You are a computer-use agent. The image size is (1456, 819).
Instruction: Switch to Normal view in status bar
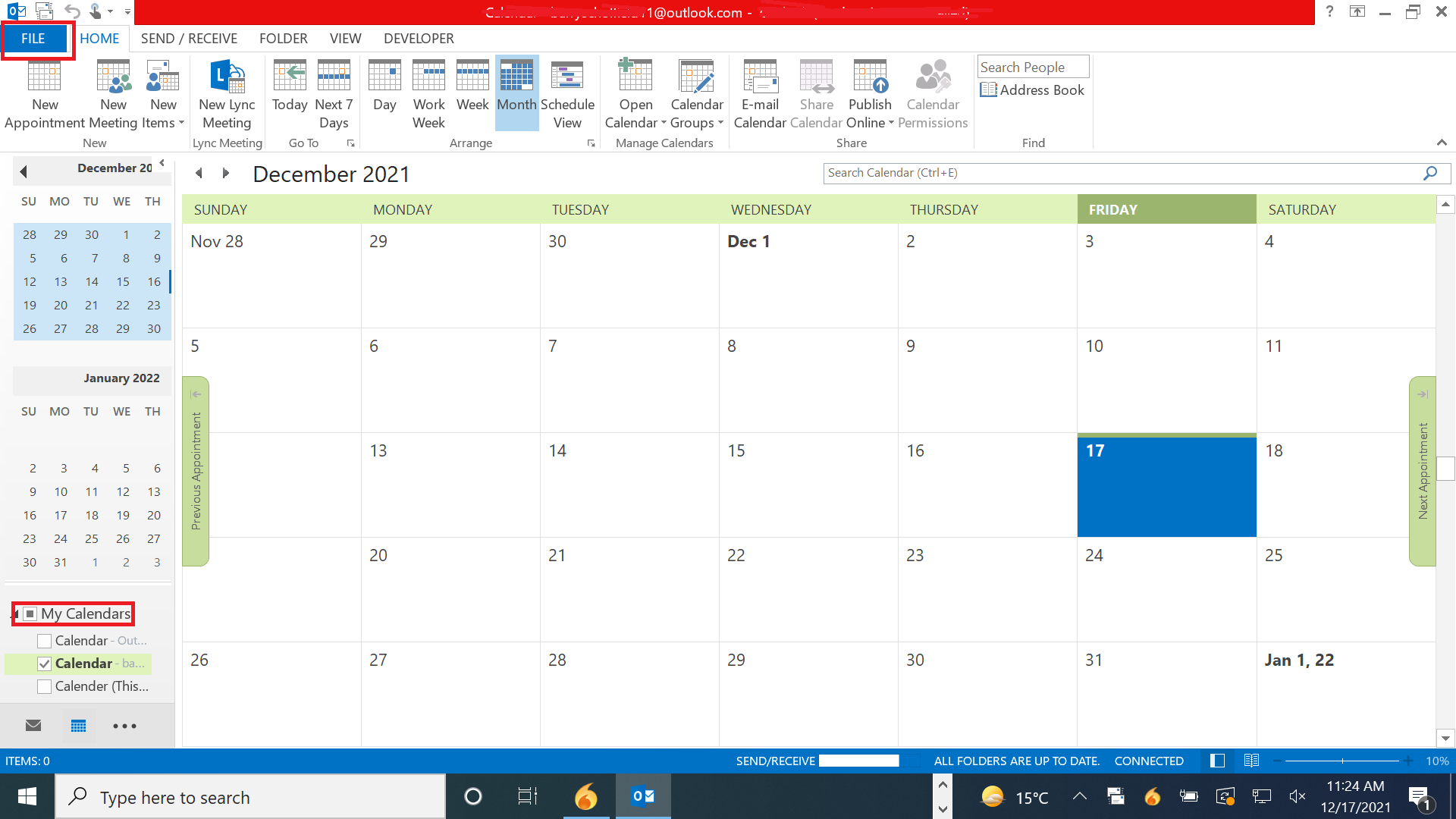[x=1217, y=761]
